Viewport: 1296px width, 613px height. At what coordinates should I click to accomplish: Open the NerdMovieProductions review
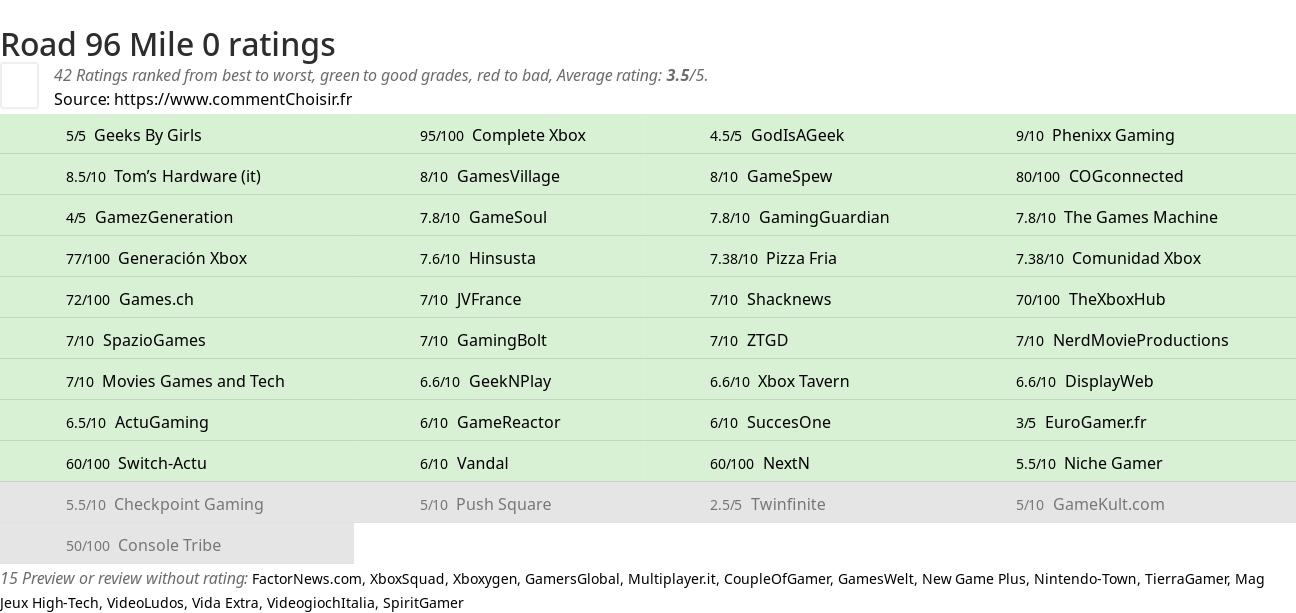1141,340
